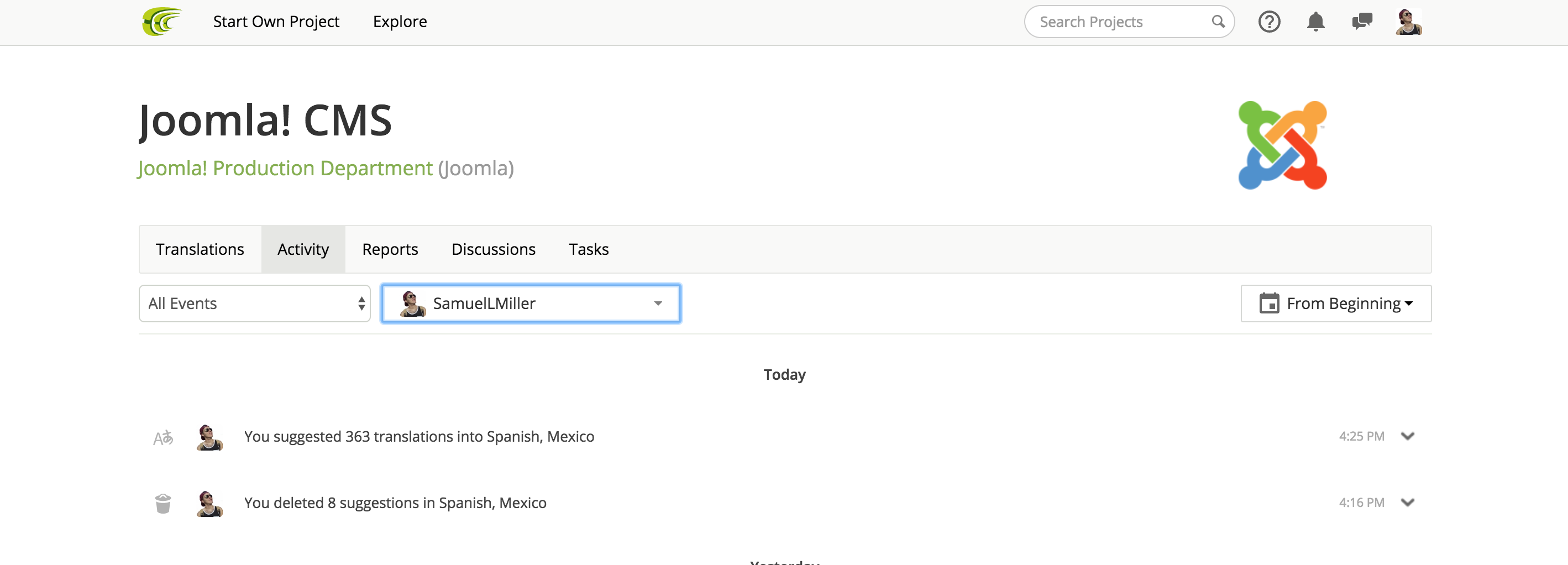Open the notifications bell icon
Image resolution: width=1568 pixels, height=565 pixels.
(x=1315, y=22)
